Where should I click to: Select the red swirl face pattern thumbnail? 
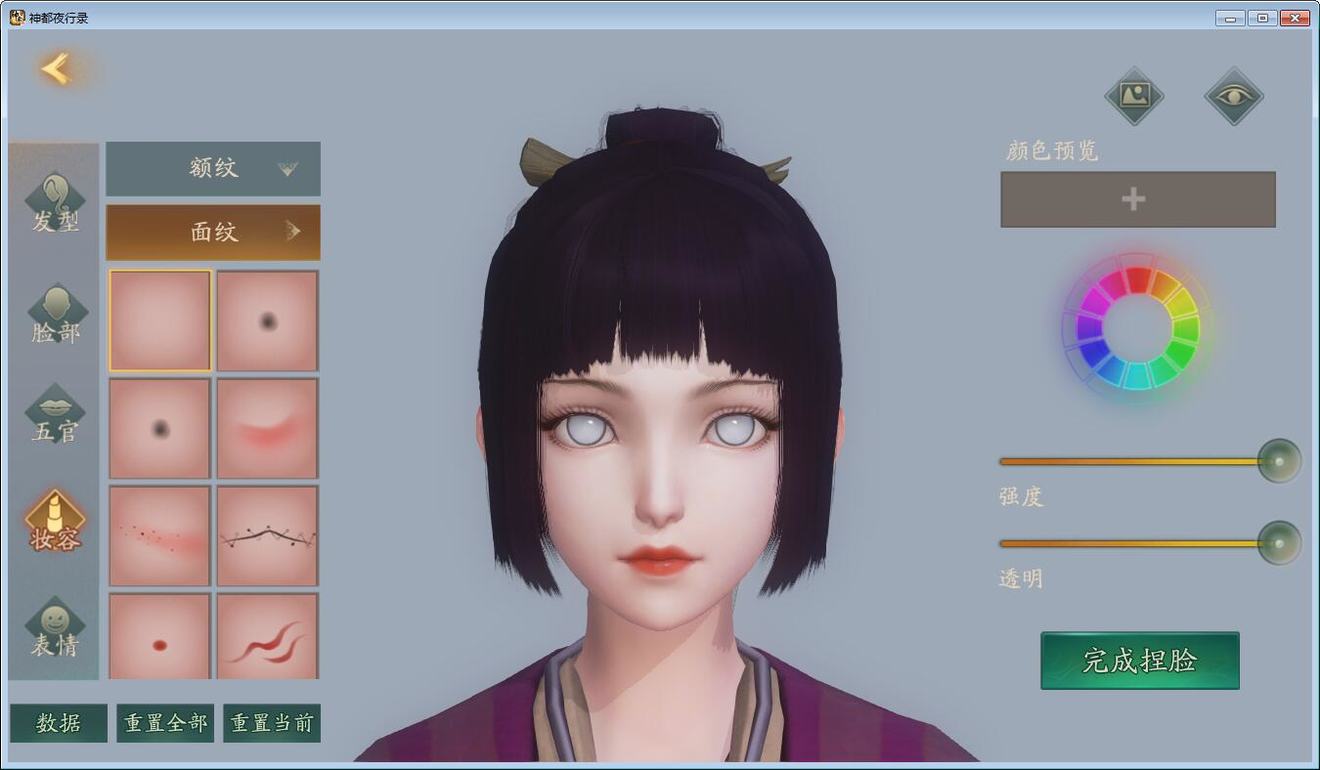coord(267,637)
